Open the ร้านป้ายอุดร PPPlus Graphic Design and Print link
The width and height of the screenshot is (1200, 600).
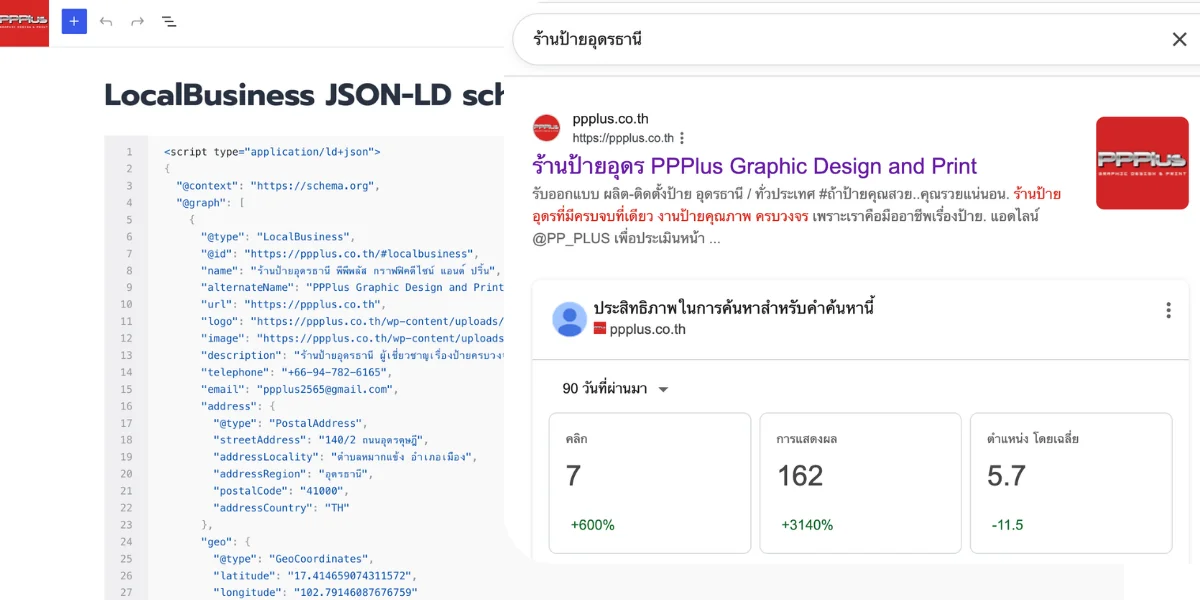tap(755, 166)
